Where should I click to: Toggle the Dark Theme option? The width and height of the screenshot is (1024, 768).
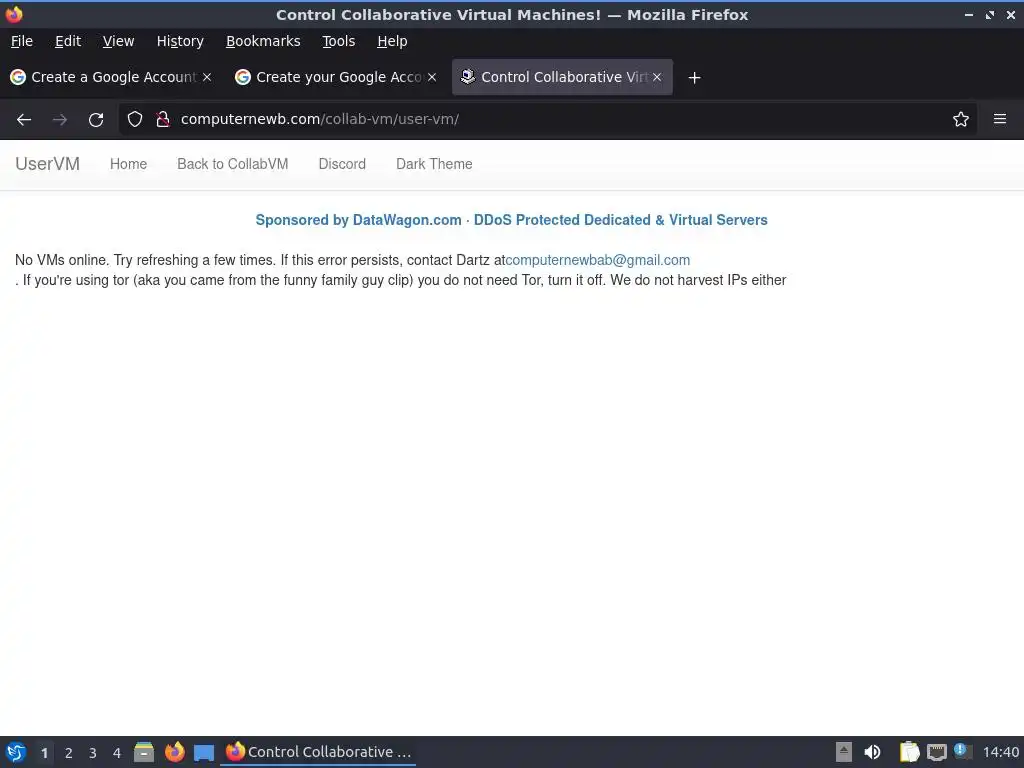coord(434,164)
